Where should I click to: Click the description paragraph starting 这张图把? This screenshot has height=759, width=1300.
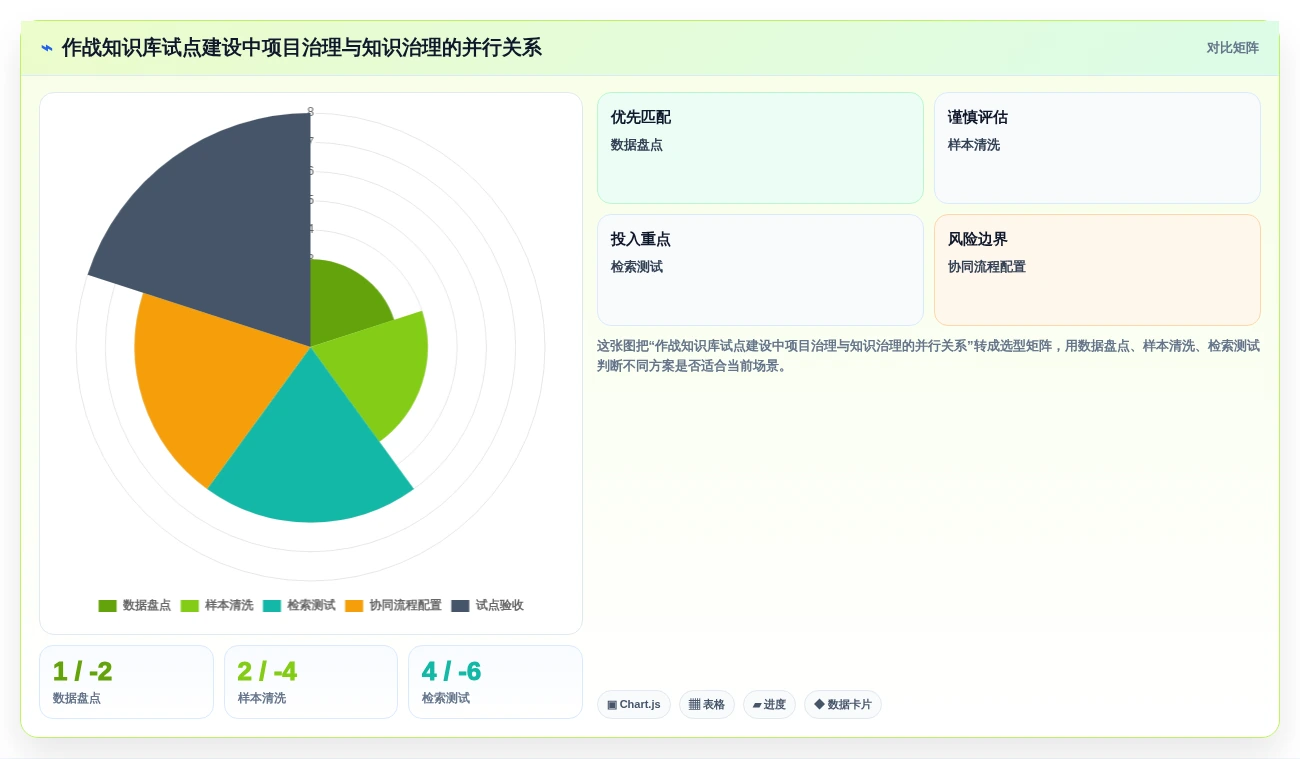point(928,356)
